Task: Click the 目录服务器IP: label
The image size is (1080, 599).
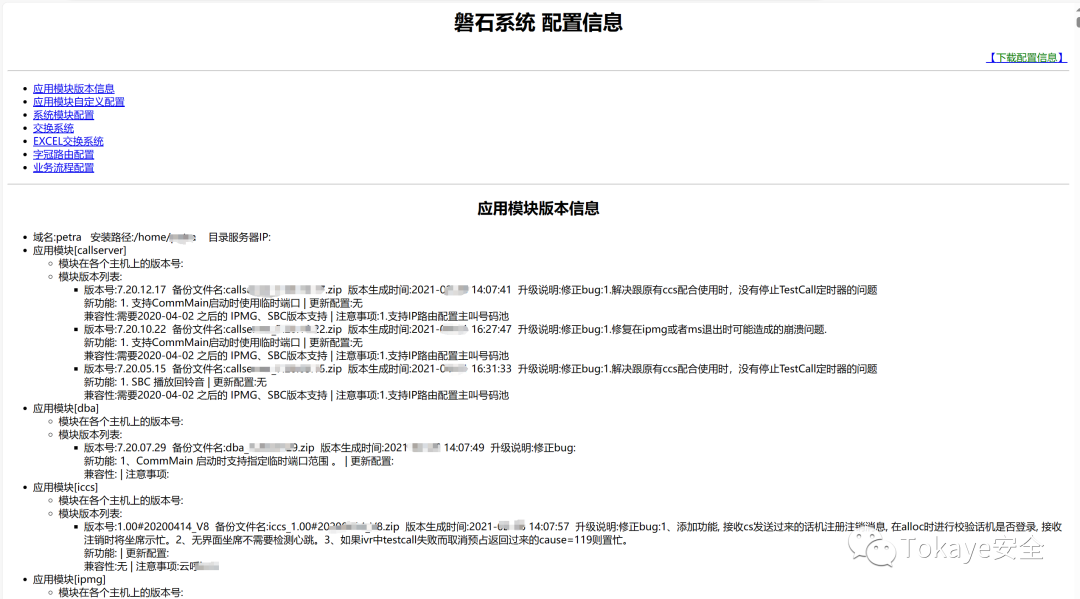Action: pos(240,238)
